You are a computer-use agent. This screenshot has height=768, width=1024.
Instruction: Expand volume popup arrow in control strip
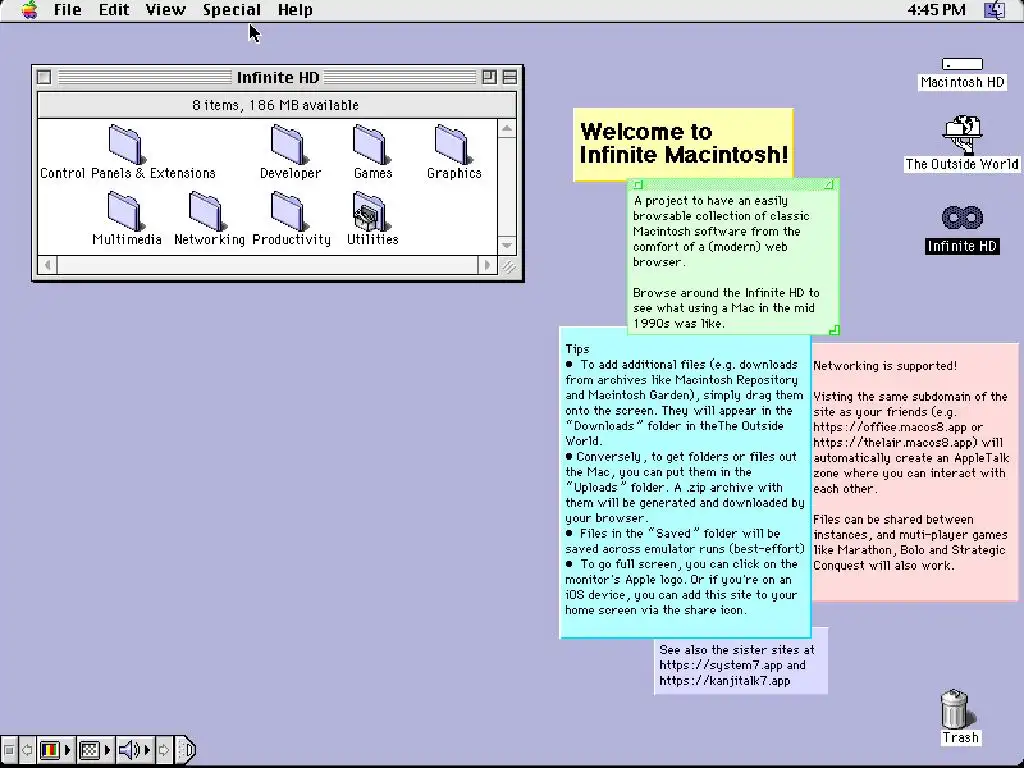pos(148,750)
